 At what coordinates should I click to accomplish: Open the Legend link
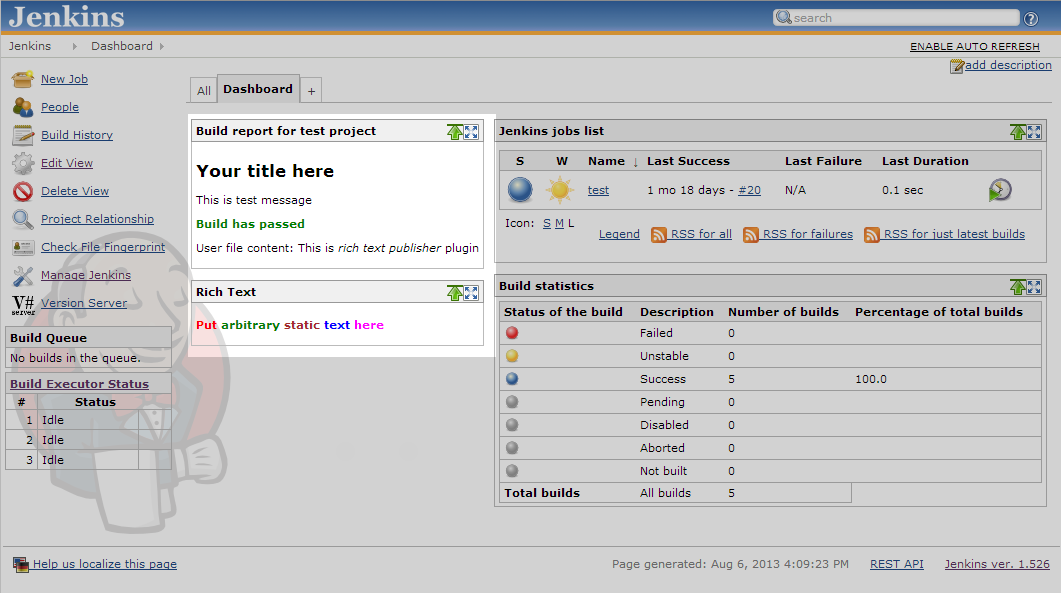click(619, 234)
